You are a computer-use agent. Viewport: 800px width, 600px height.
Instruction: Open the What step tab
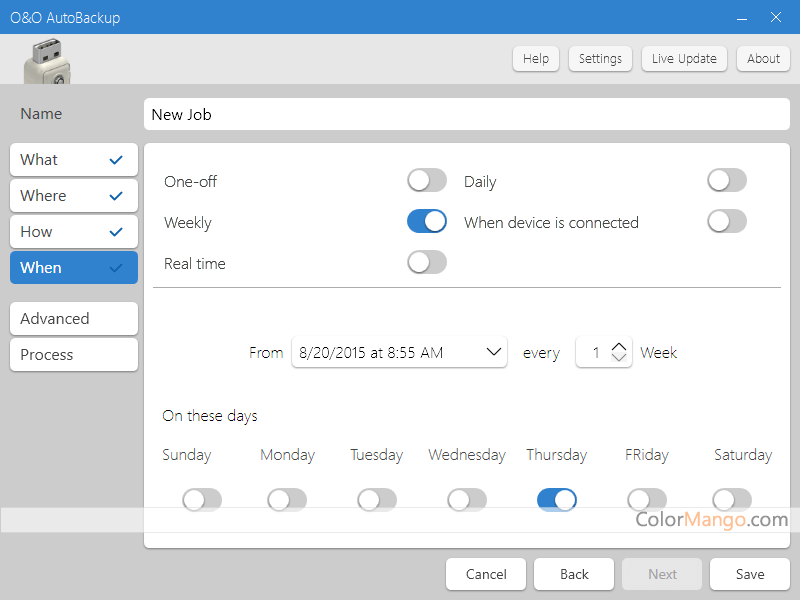74,160
